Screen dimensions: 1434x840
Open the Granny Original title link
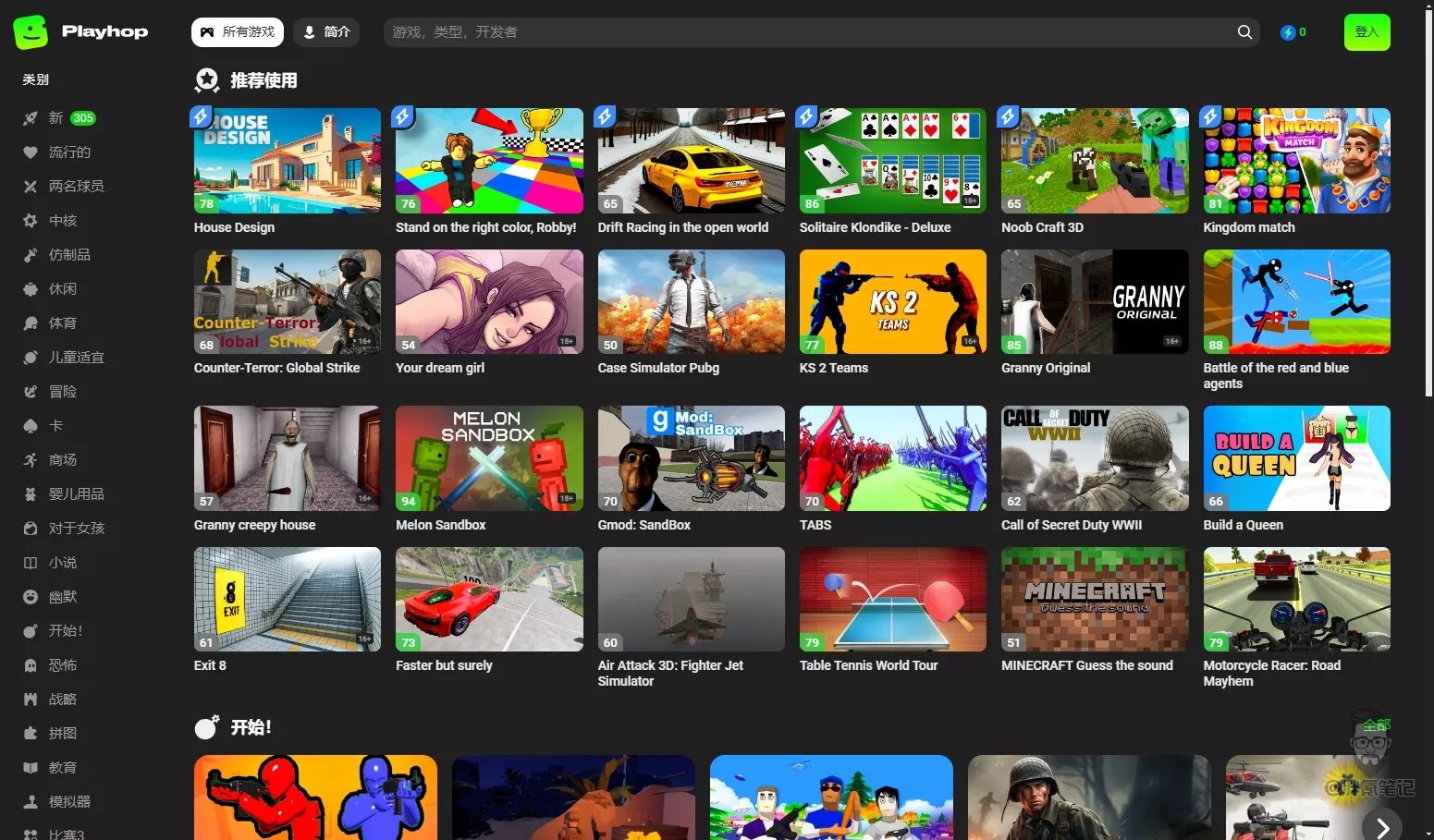pyautogui.click(x=1046, y=368)
